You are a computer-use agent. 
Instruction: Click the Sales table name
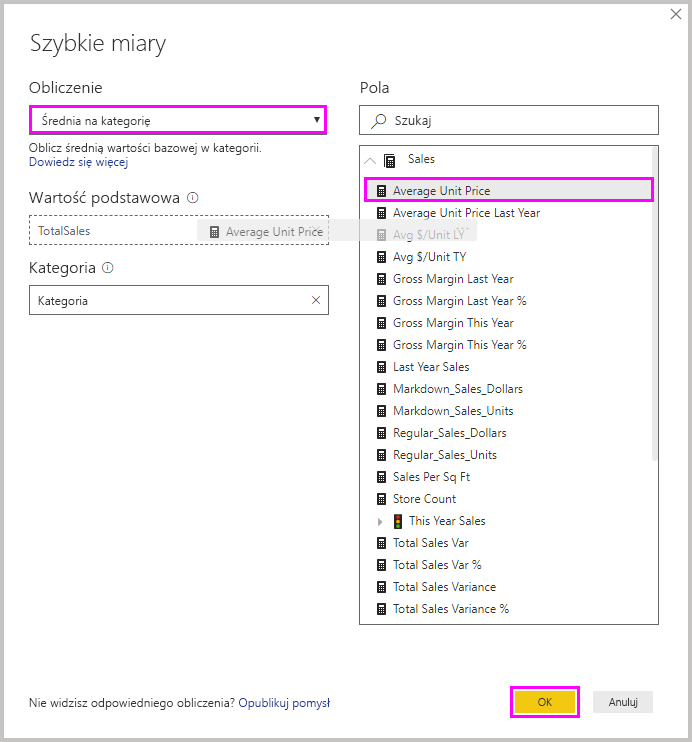click(421, 159)
